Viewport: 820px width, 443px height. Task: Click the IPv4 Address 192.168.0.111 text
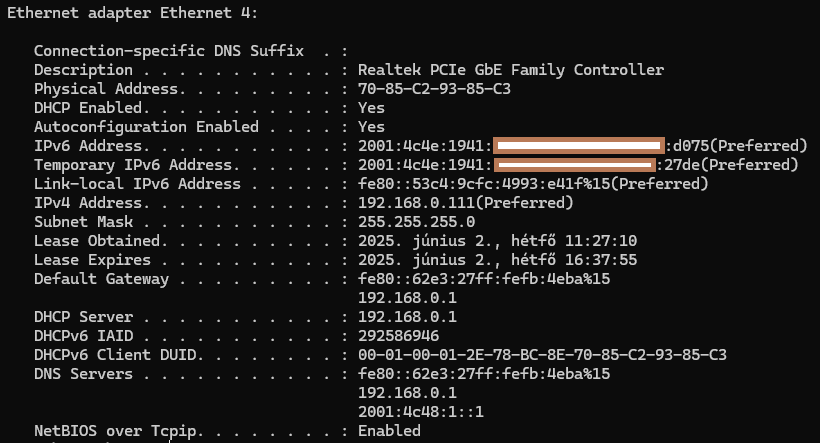tap(416, 203)
